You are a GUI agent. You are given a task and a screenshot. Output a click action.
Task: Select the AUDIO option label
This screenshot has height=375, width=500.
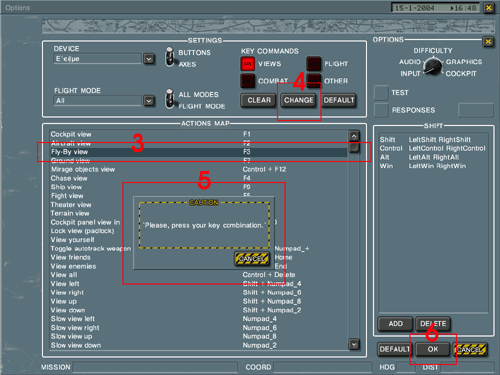tap(410, 62)
